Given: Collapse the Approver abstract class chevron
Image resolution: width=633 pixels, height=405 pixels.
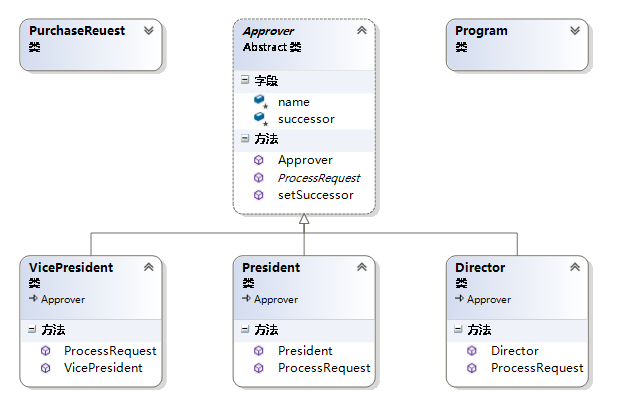Looking at the screenshot, I should (x=362, y=30).
